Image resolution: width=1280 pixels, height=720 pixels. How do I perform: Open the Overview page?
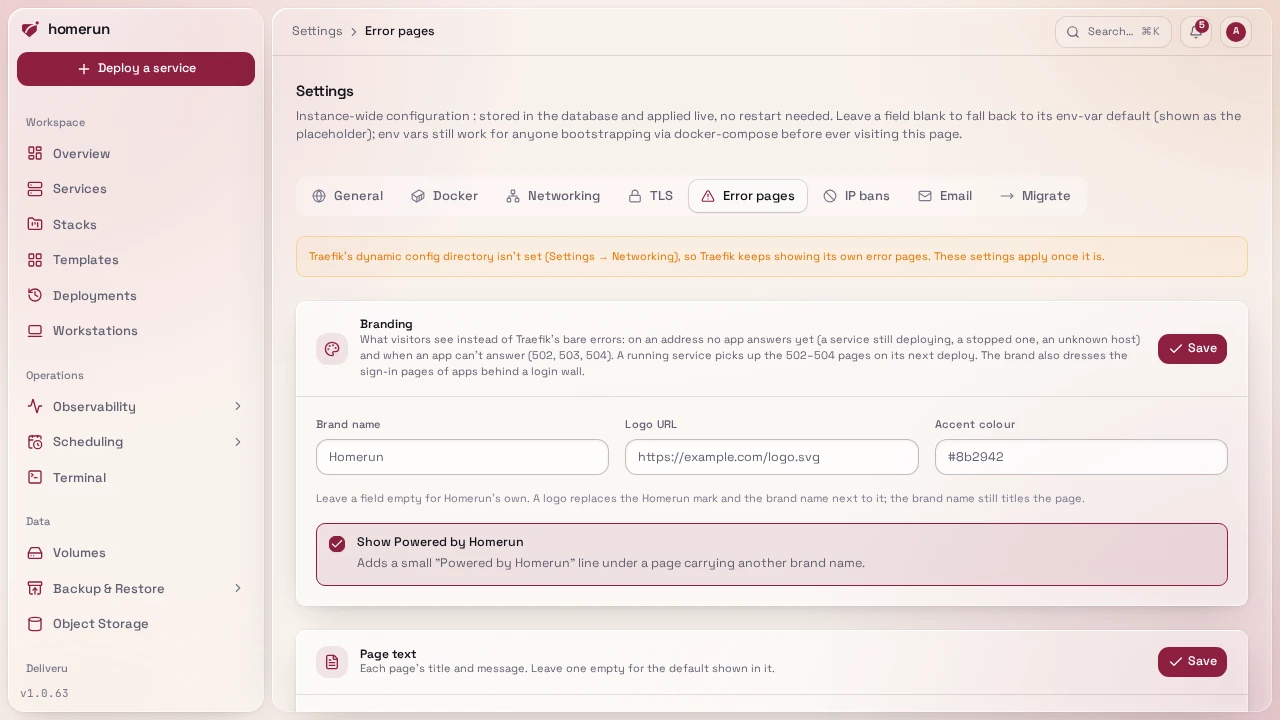[x=136, y=153]
